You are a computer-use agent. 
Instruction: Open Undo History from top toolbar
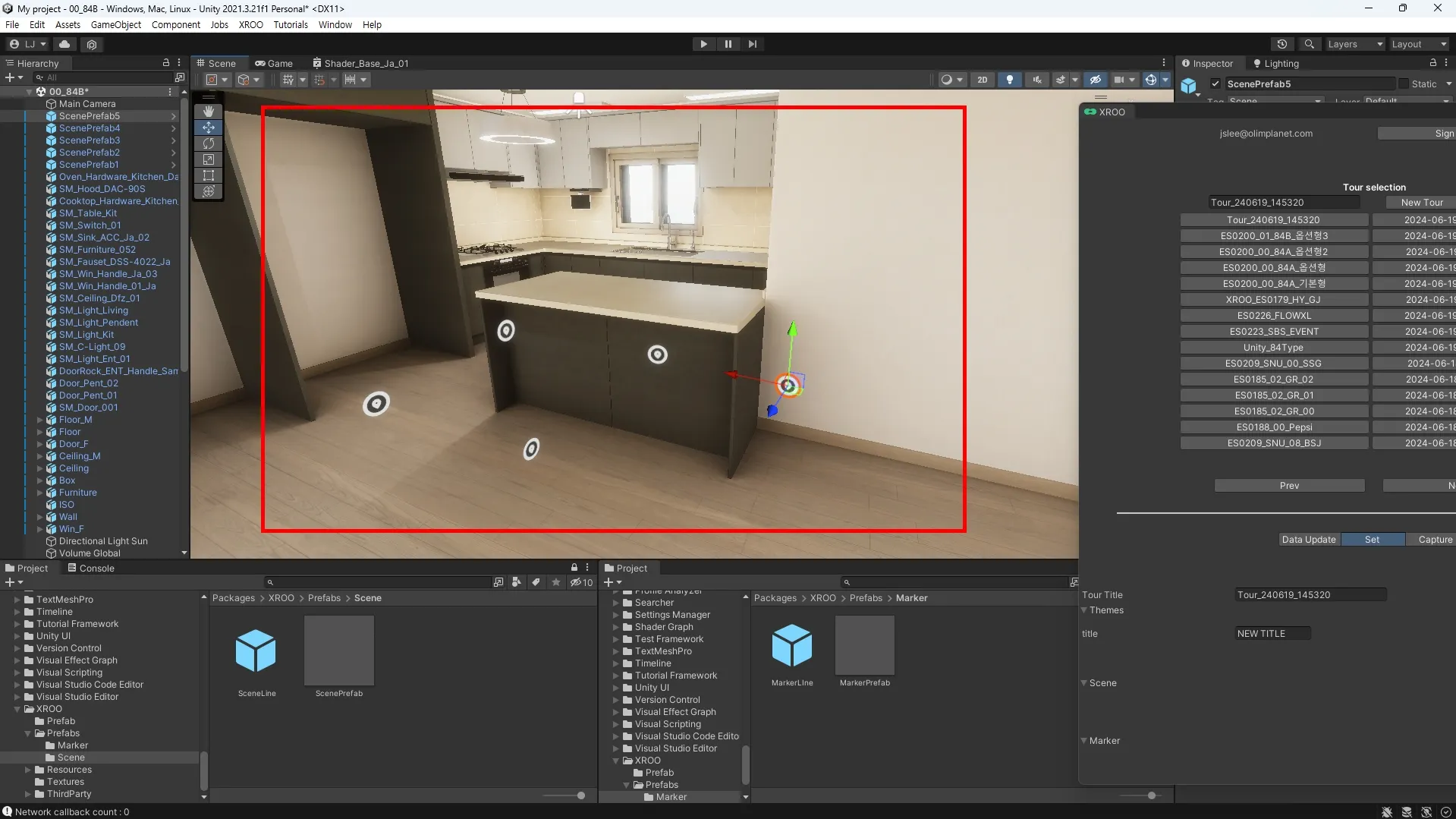pos(1282,44)
